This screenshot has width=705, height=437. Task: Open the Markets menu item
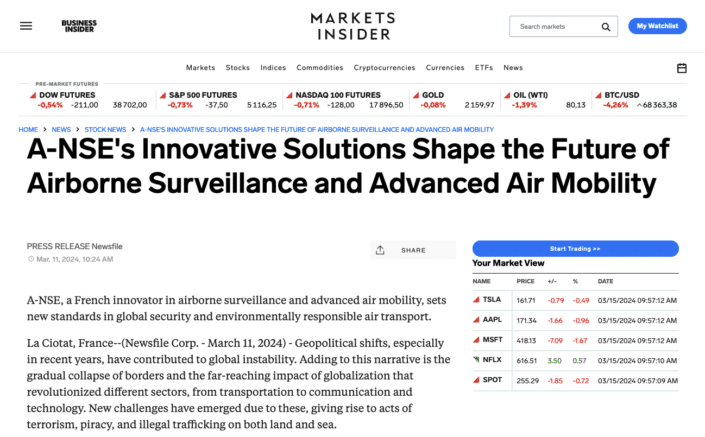coord(200,68)
